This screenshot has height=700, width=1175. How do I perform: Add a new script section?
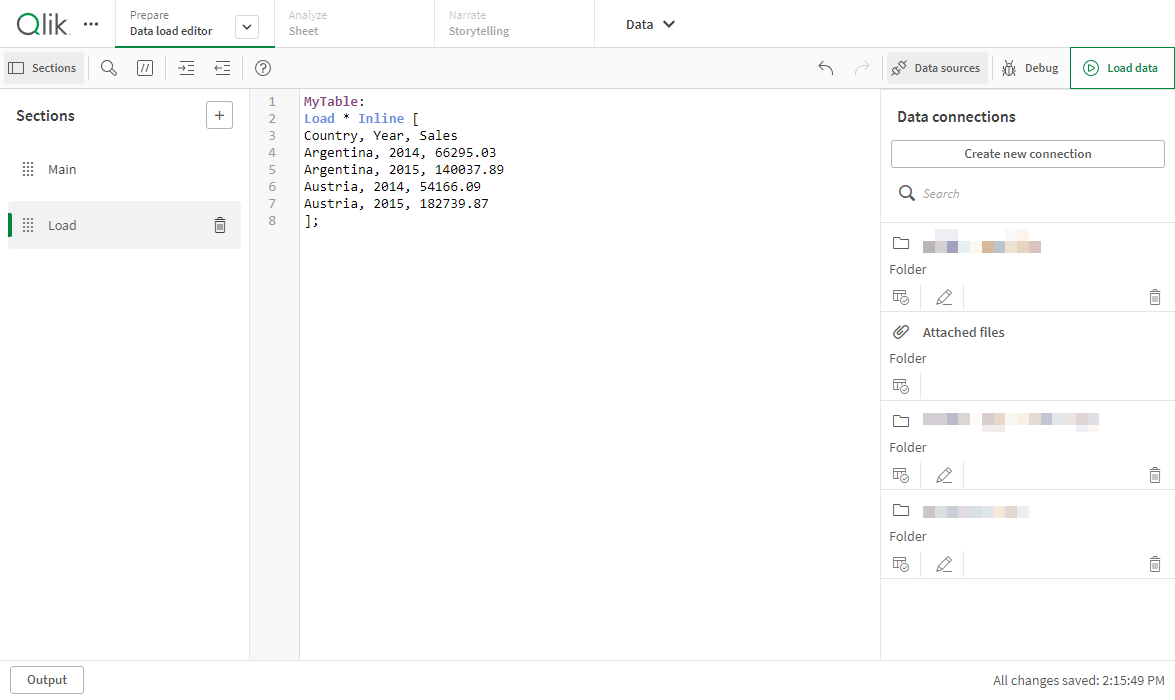(219, 114)
